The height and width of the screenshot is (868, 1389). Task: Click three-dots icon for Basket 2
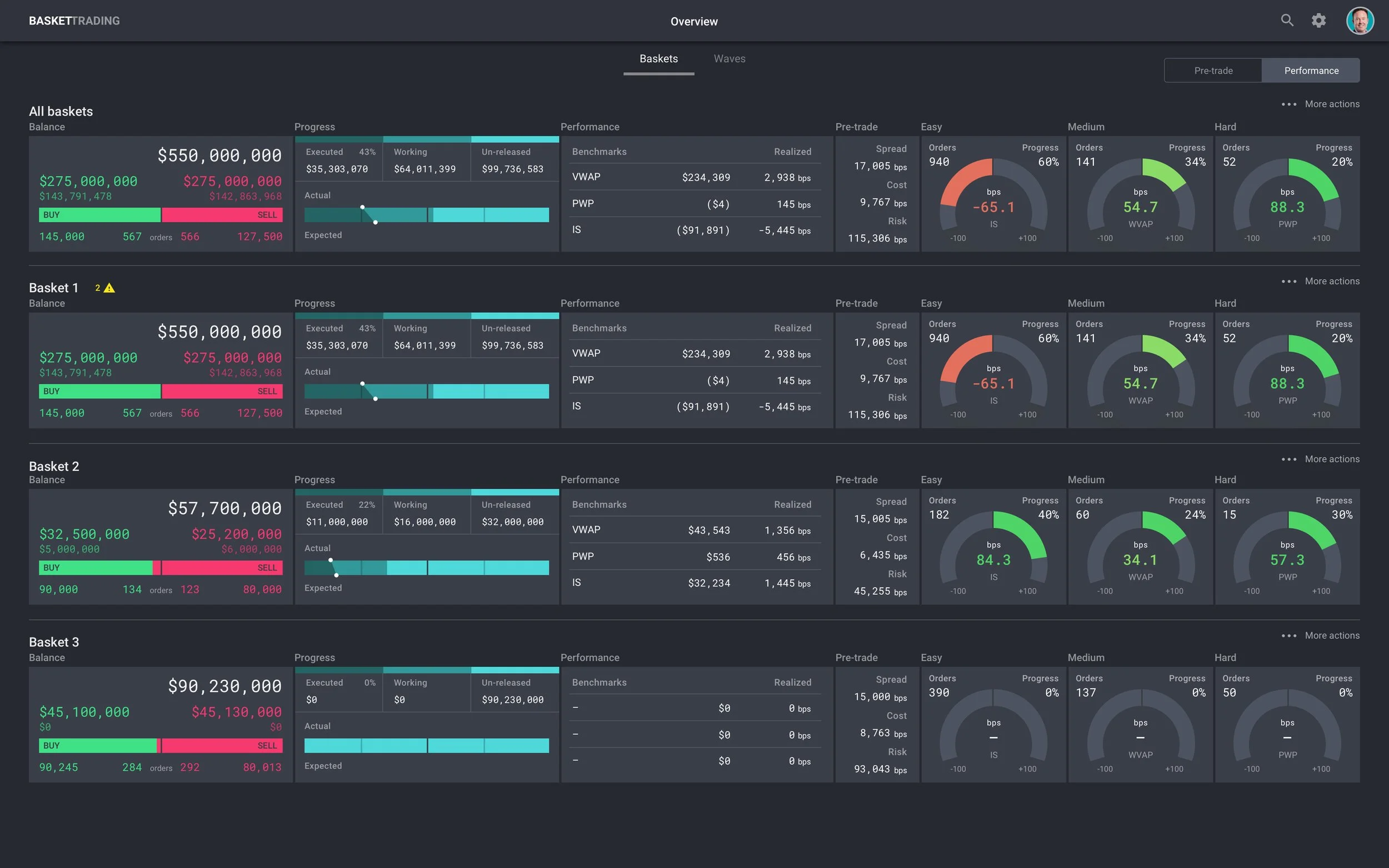tap(1288, 459)
